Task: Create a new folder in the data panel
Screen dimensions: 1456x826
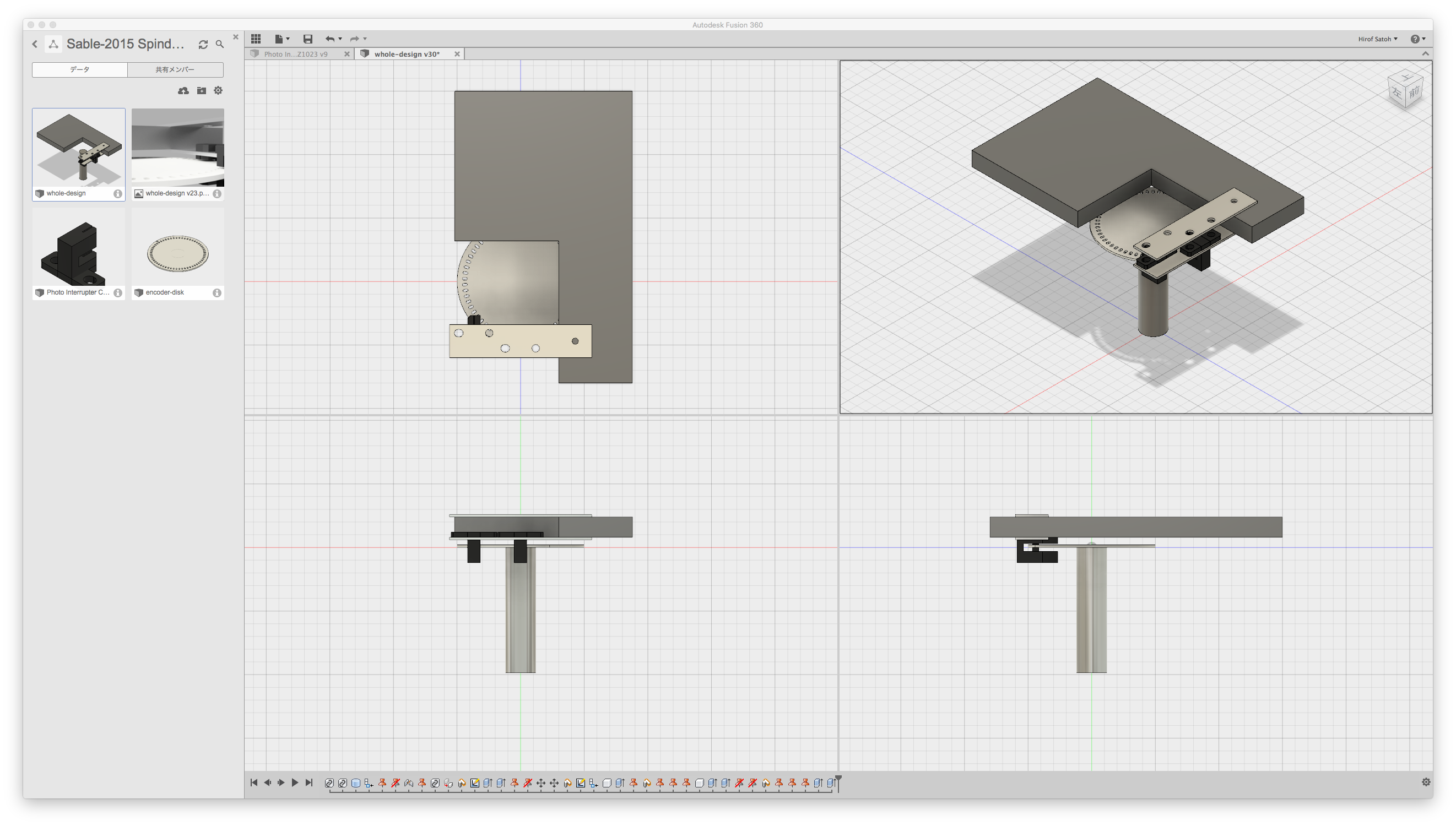Action: (201, 91)
